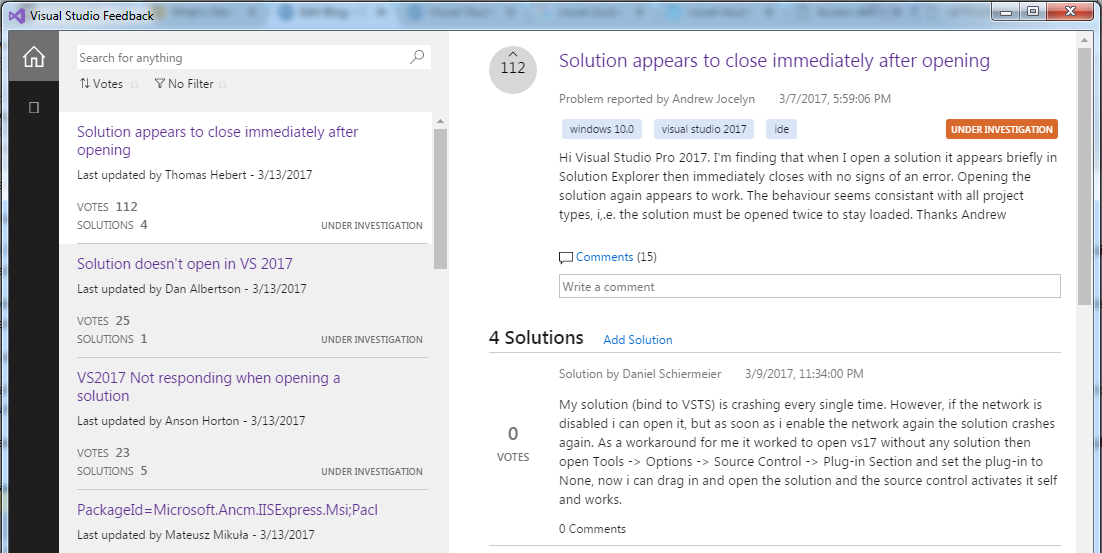Open the Home sidebar icon

(x=34, y=57)
